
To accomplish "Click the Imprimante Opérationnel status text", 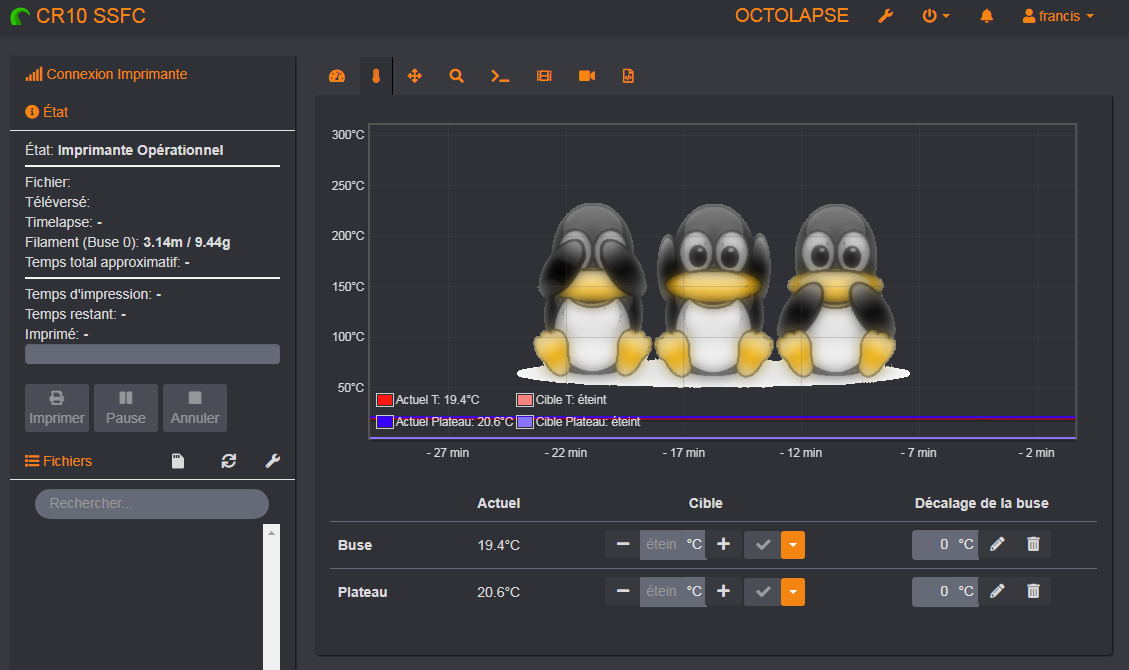I will tap(140, 150).
